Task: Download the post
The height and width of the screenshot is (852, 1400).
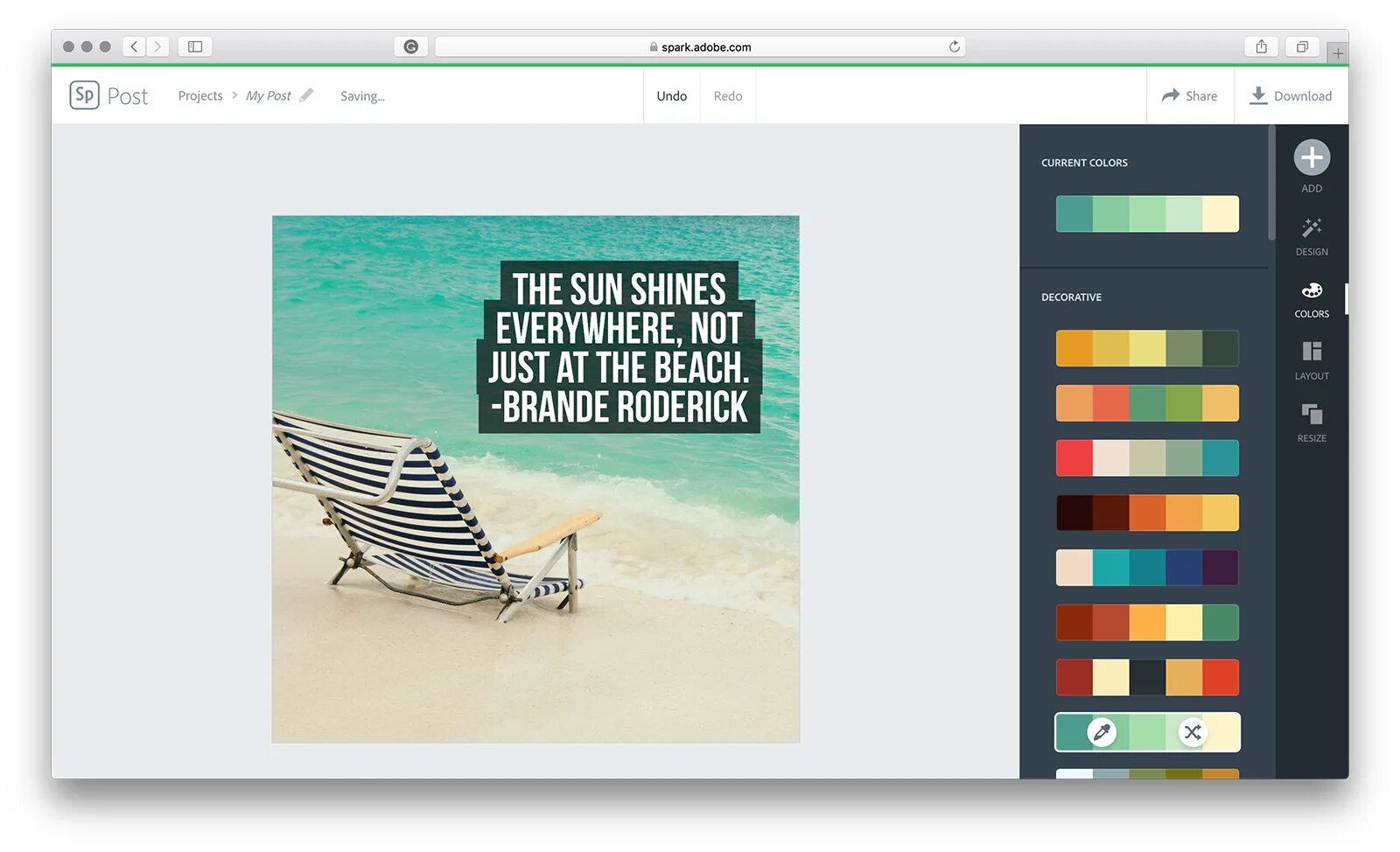Action: tap(1291, 96)
